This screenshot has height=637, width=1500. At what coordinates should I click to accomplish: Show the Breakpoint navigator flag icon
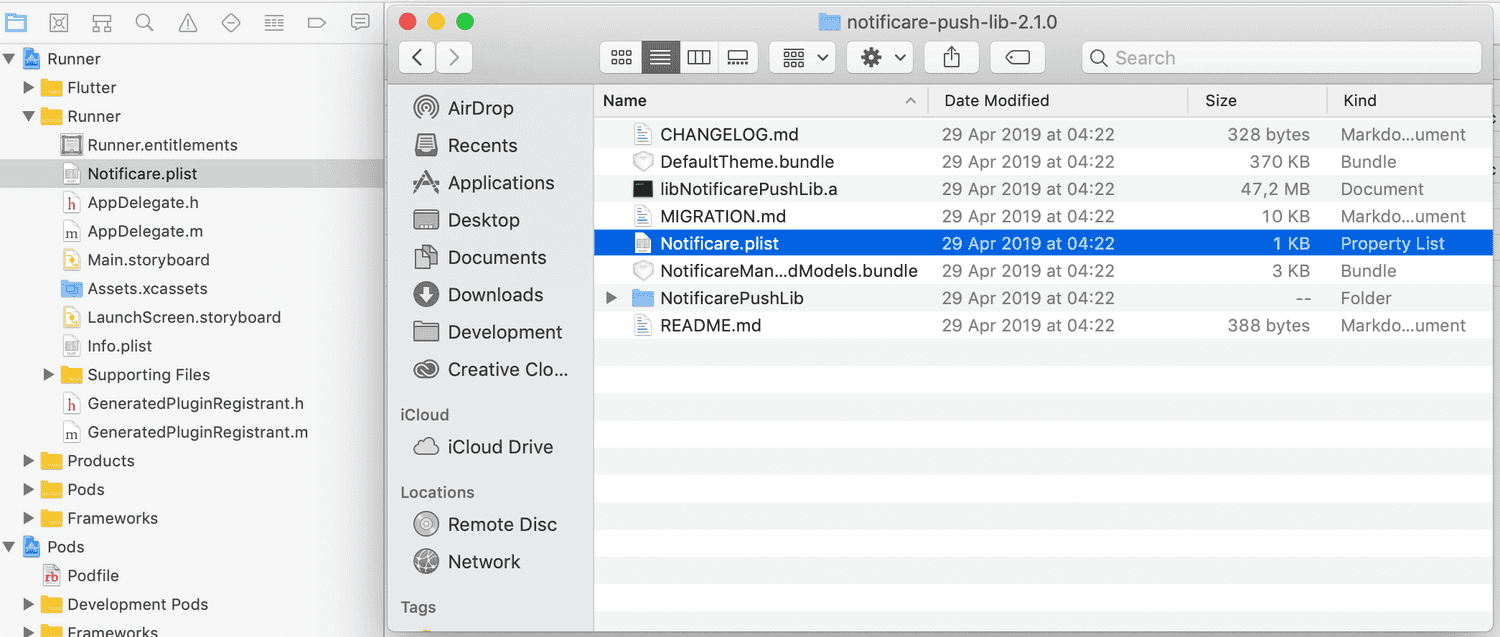click(317, 22)
